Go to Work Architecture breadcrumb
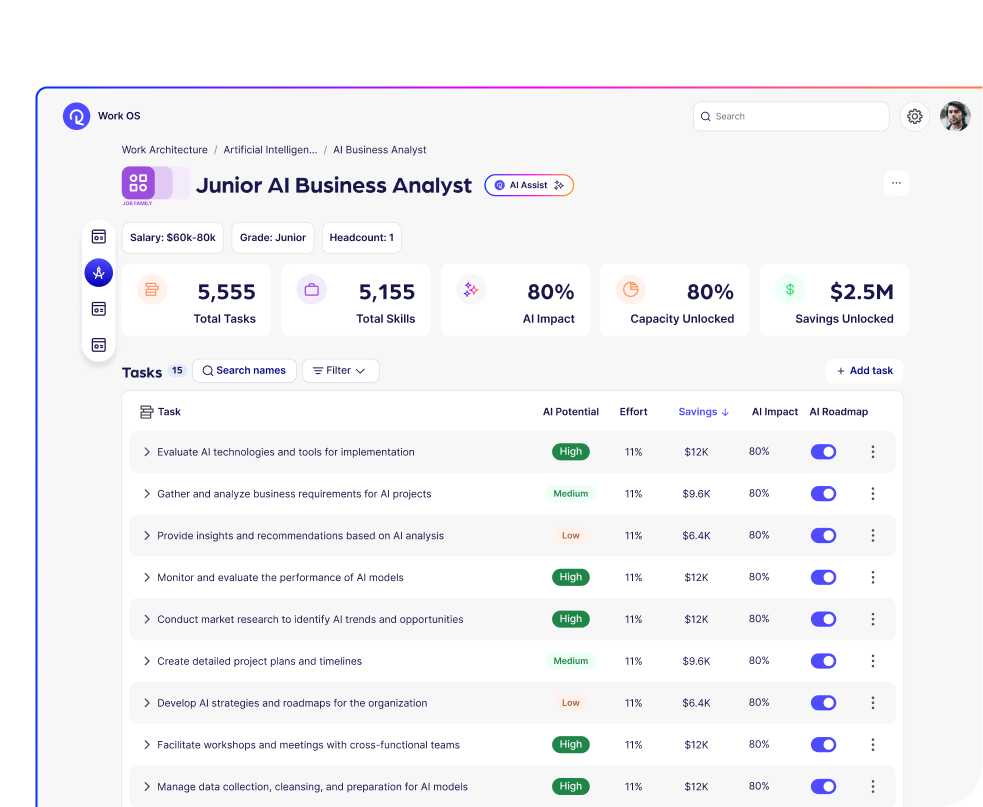 tap(165, 150)
